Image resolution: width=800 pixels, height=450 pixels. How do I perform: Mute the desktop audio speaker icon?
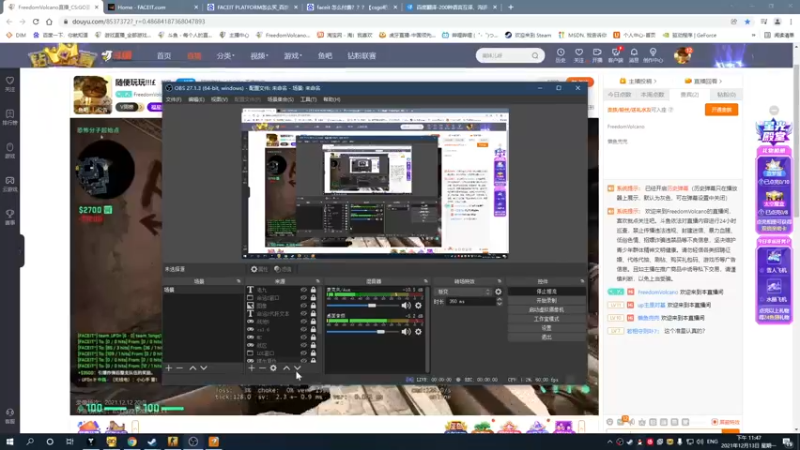[406, 332]
